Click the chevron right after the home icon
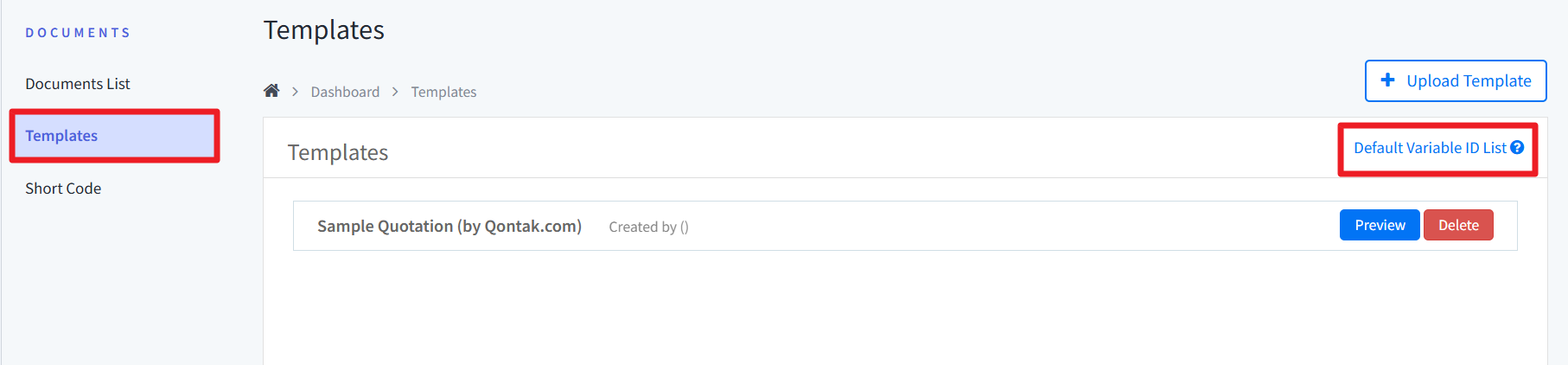The image size is (1568, 365). click(x=295, y=92)
